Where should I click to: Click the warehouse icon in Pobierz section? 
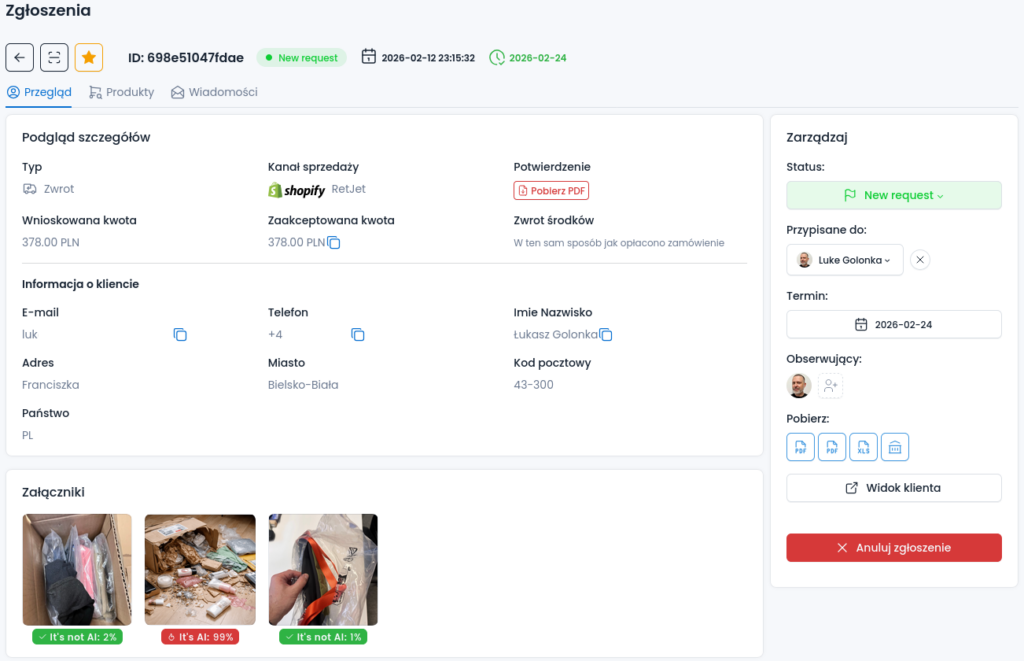tap(895, 447)
